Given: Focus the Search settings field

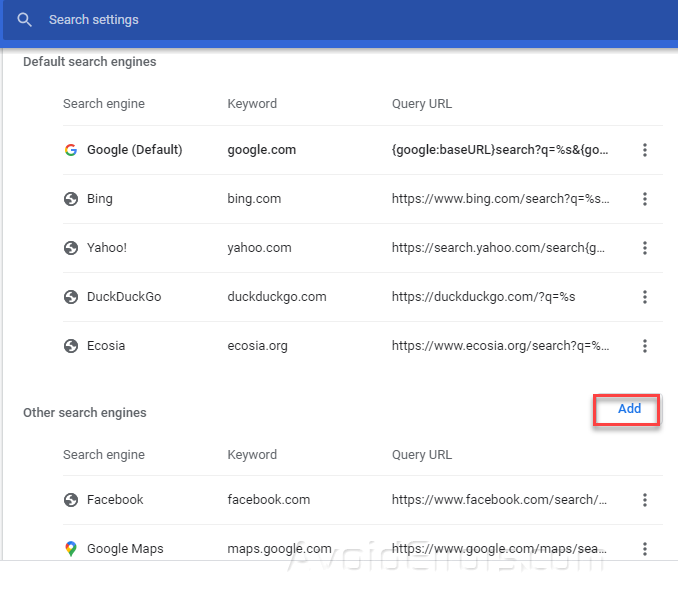Looking at the screenshot, I should [300, 20].
